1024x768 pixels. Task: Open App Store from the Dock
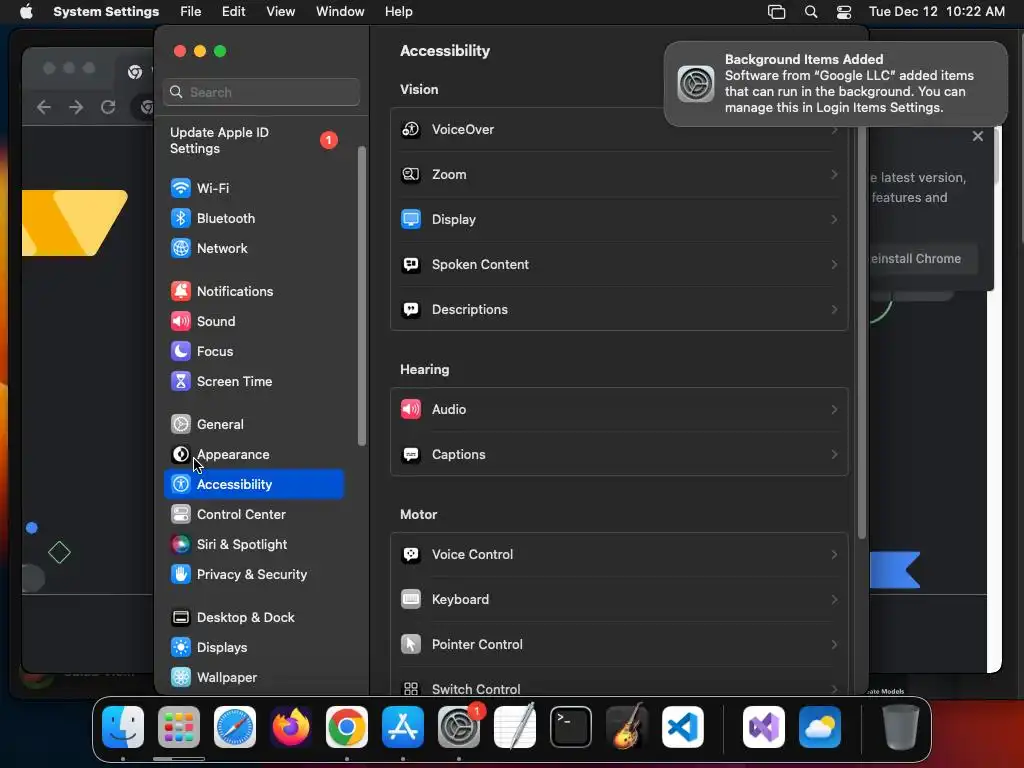(402, 727)
